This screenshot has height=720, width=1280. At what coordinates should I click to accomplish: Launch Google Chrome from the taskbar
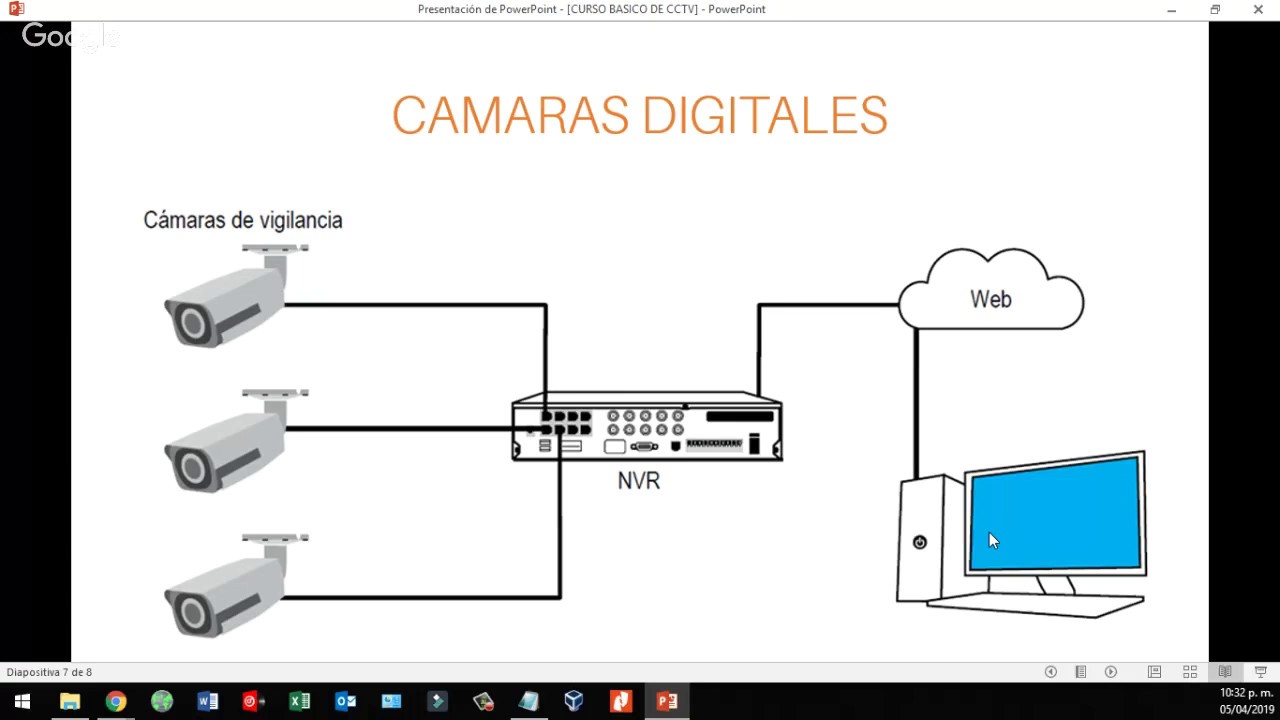[116, 701]
